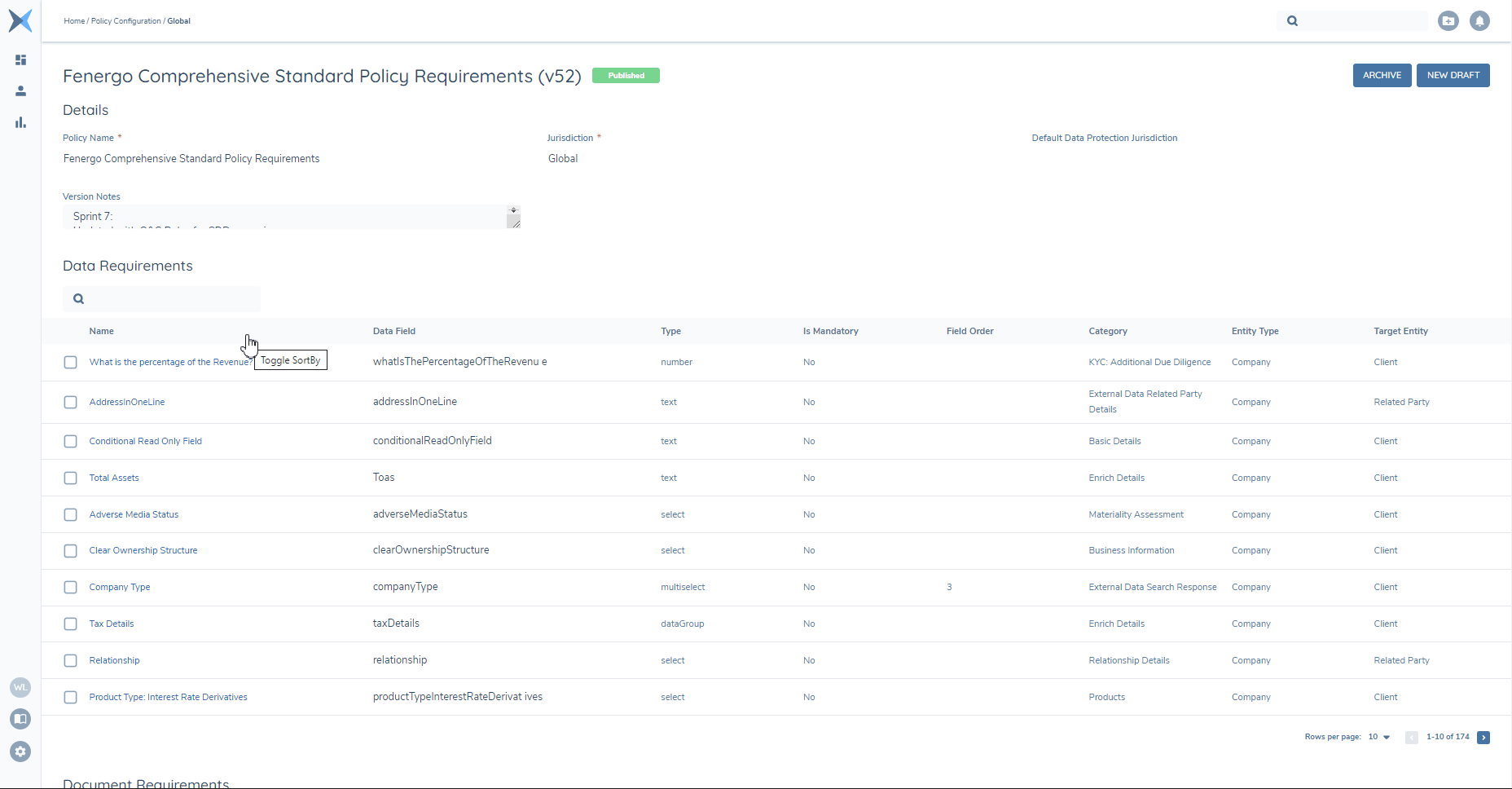The width and height of the screenshot is (1512, 789).
Task: Click the add-folder icon in header
Action: (x=1448, y=21)
